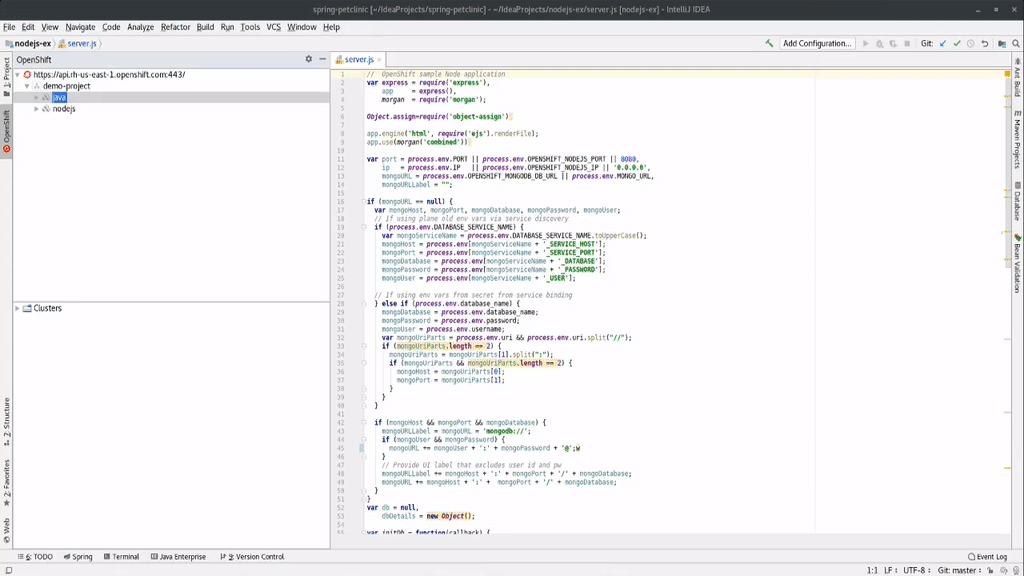Click the yellow warning marker at top of stripe
This screenshot has height=576, width=1024.
[1007, 74]
